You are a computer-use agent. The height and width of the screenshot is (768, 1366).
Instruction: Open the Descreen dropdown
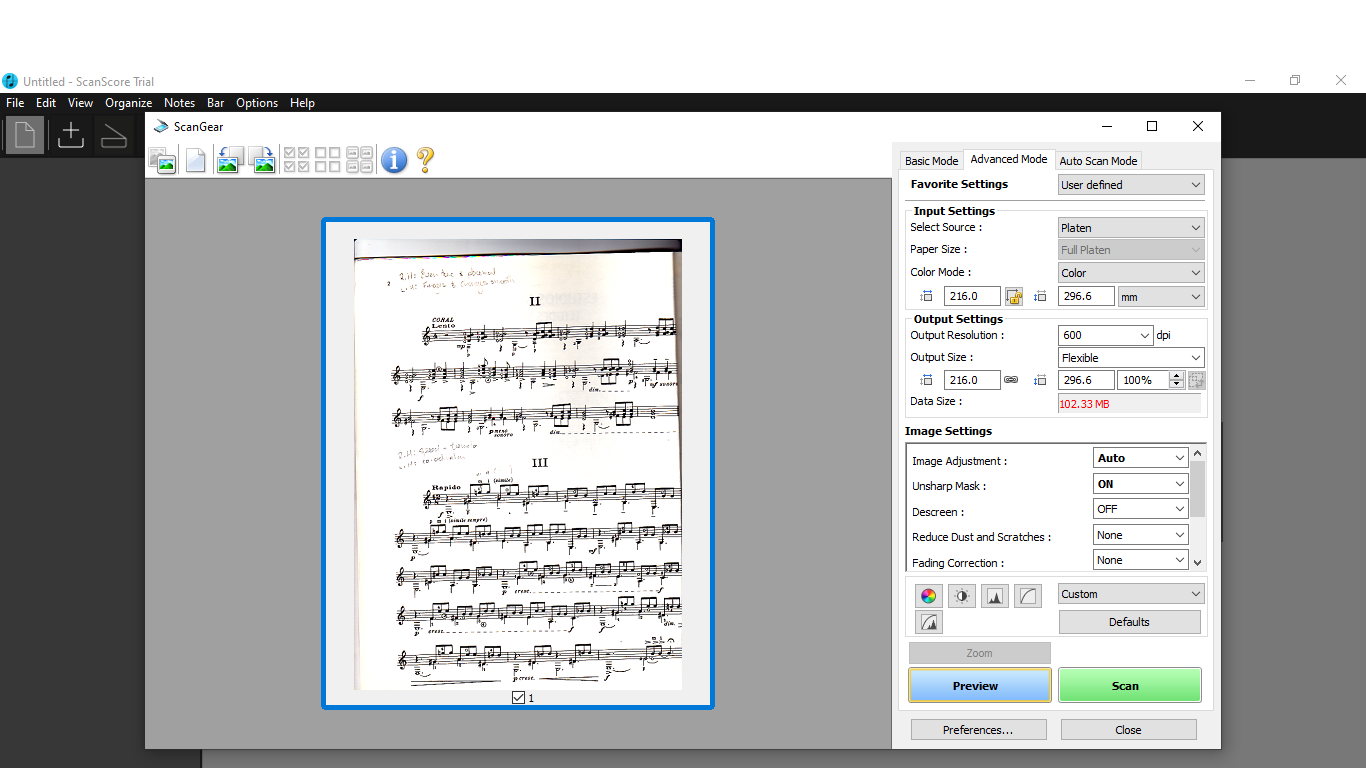click(1141, 509)
